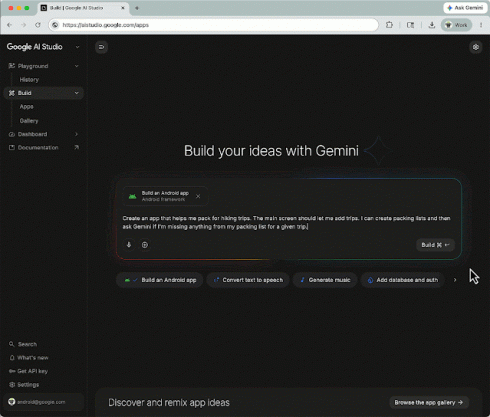
Task: Click the microphone icon in the prompt box
Action: pyautogui.click(x=129, y=245)
